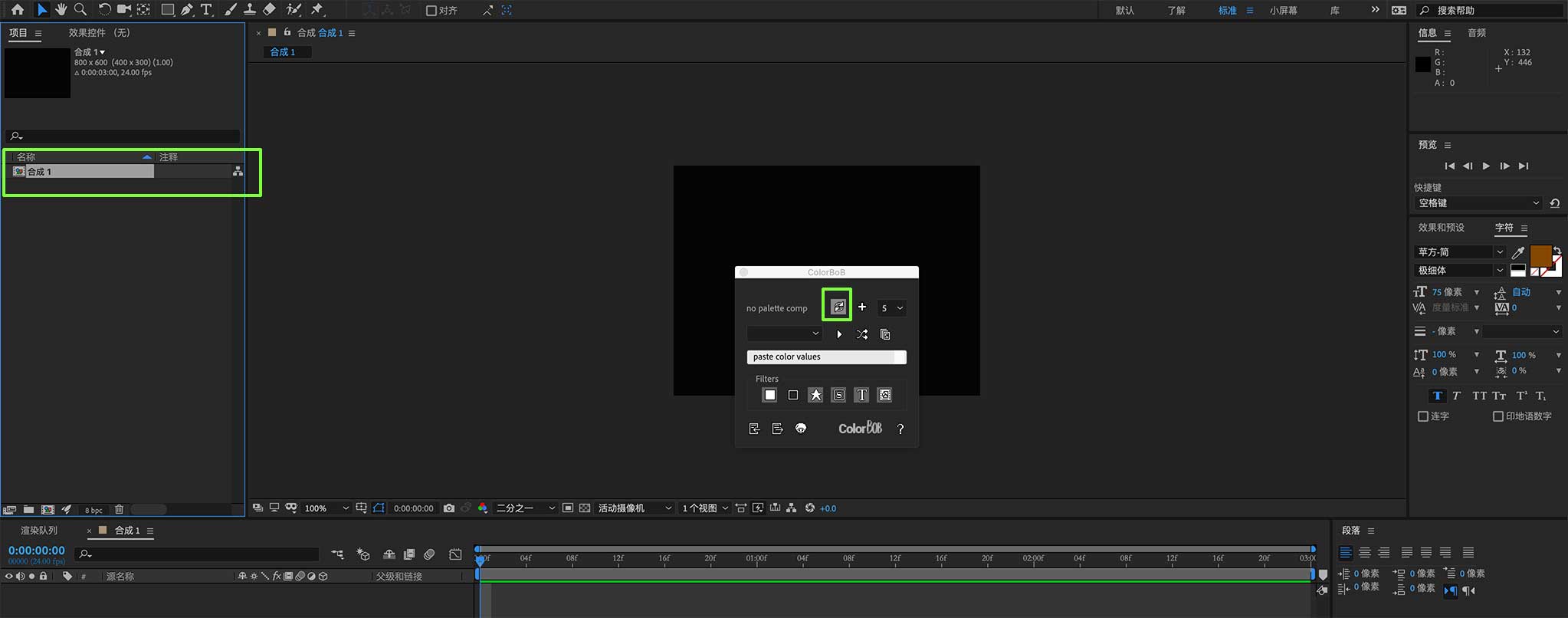Toggle faux bold in Character panel
This screenshot has width=1568, height=618.
1437,396
